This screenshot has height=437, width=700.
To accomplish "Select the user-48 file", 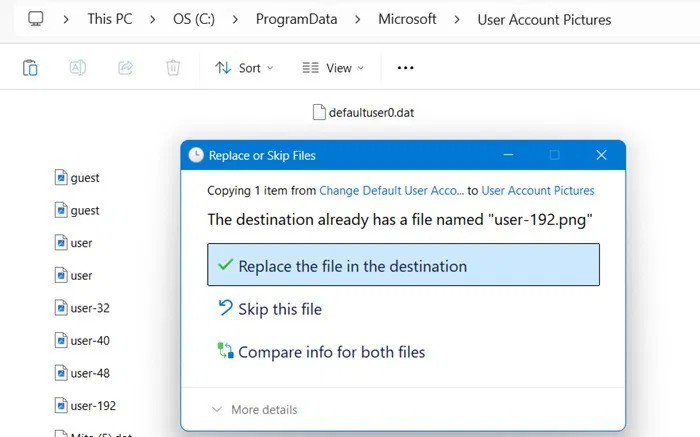I will (82, 373).
